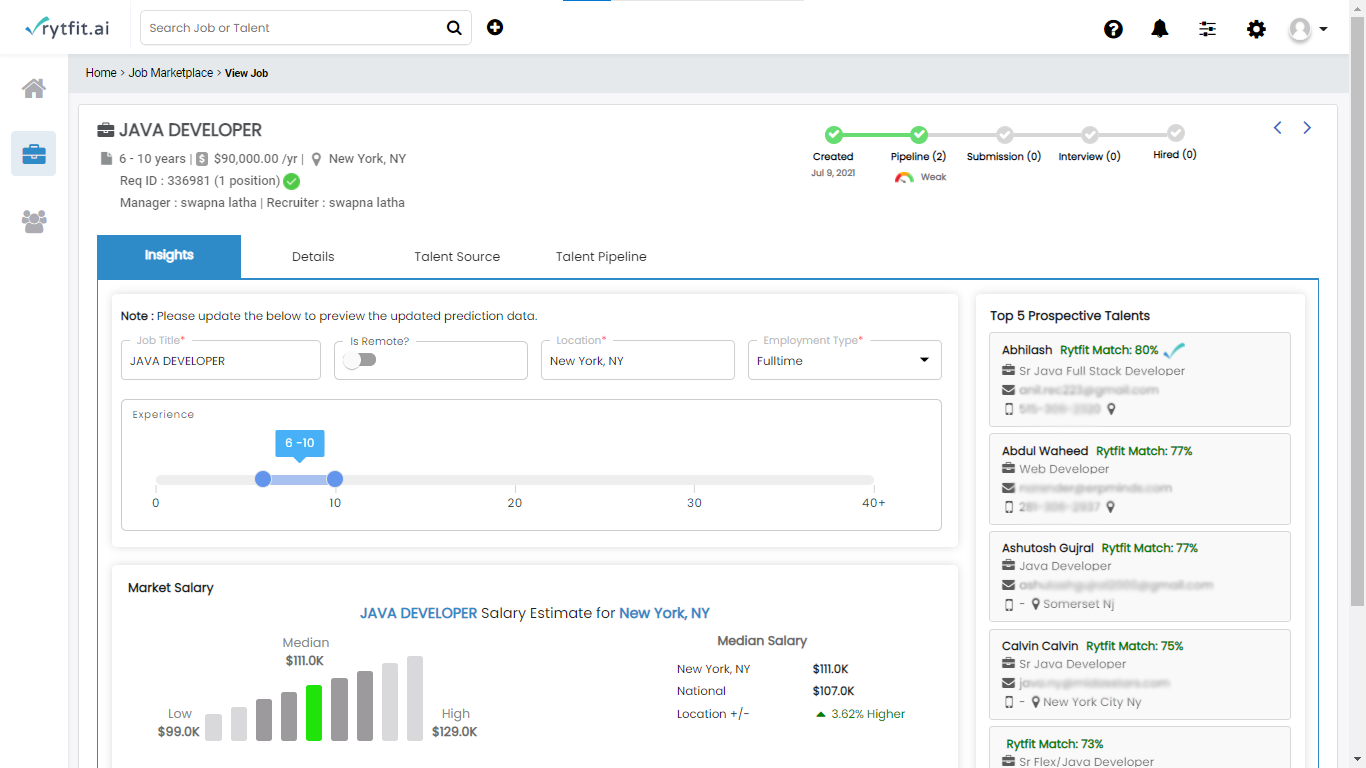Click the JAVA DEVELOPER job heading
Screen dimensions: 1366x768
pyautogui.click(x=190, y=130)
